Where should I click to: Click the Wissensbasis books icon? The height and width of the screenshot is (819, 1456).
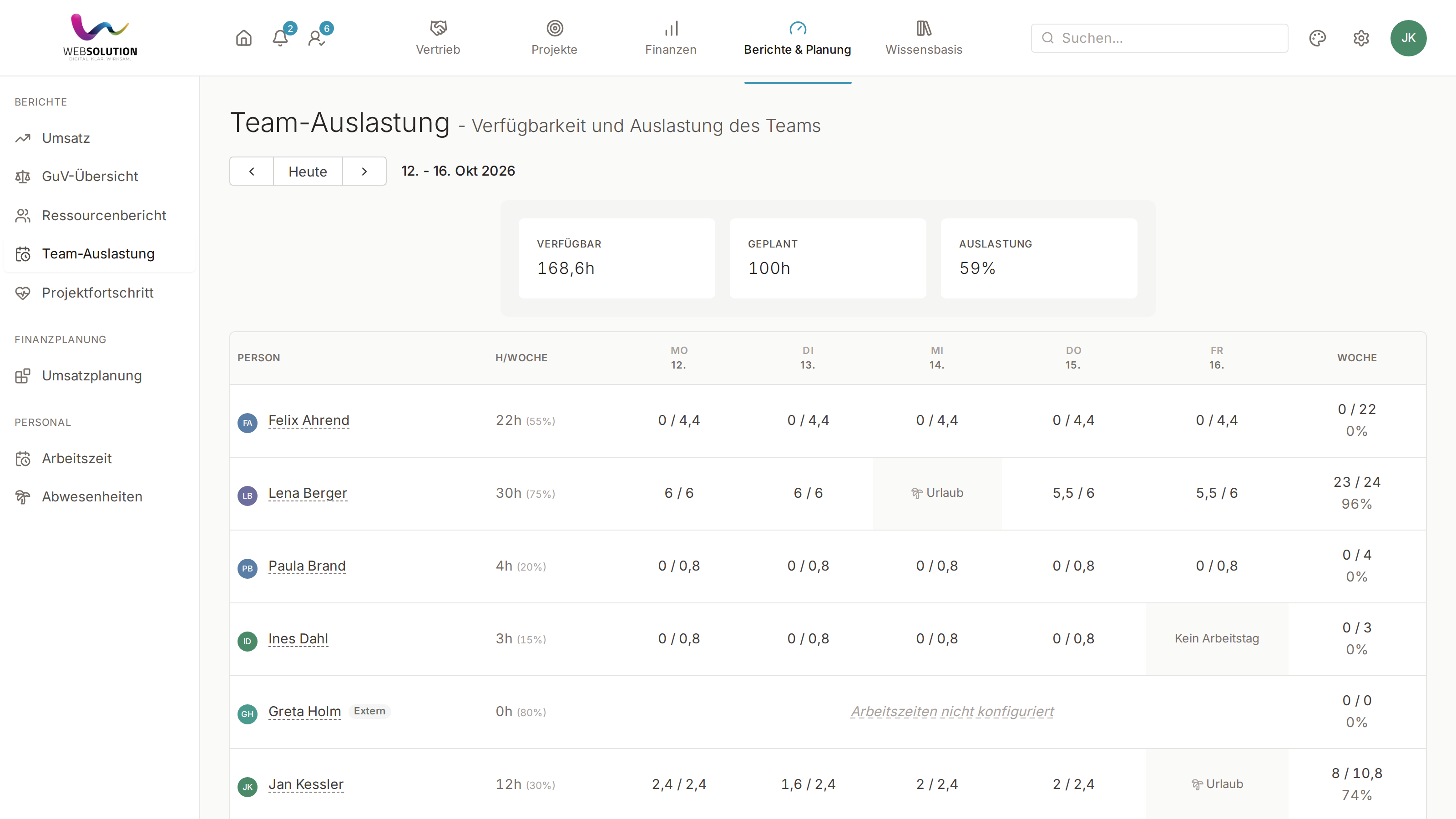pos(924,28)
